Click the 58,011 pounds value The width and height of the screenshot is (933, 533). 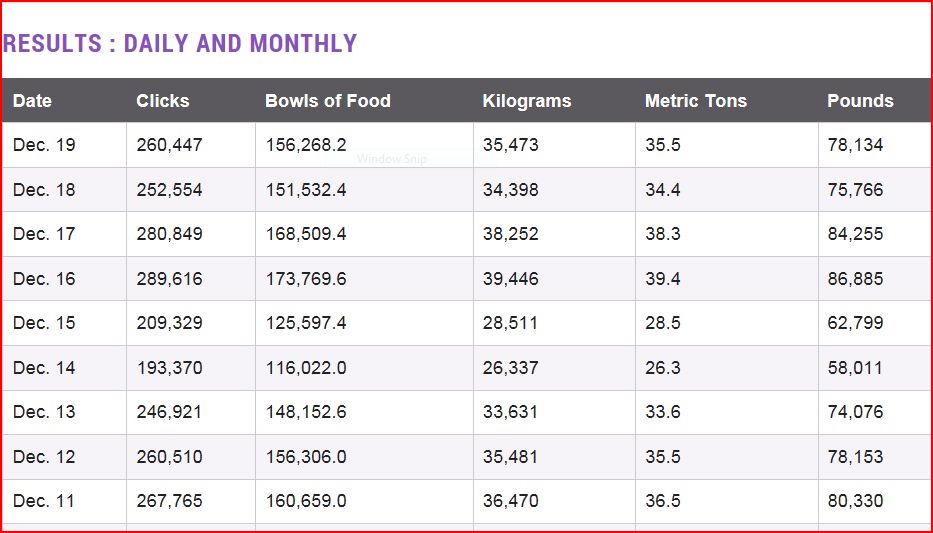855,368
